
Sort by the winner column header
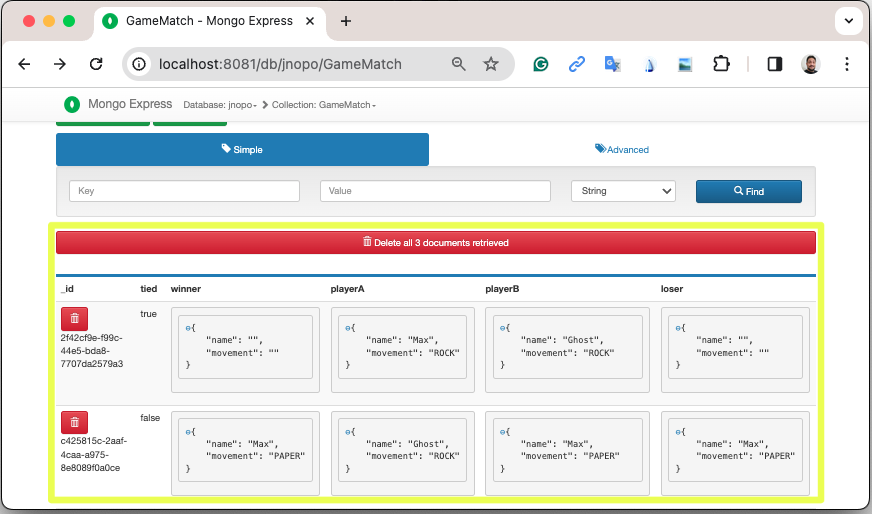tap(186, 289)
